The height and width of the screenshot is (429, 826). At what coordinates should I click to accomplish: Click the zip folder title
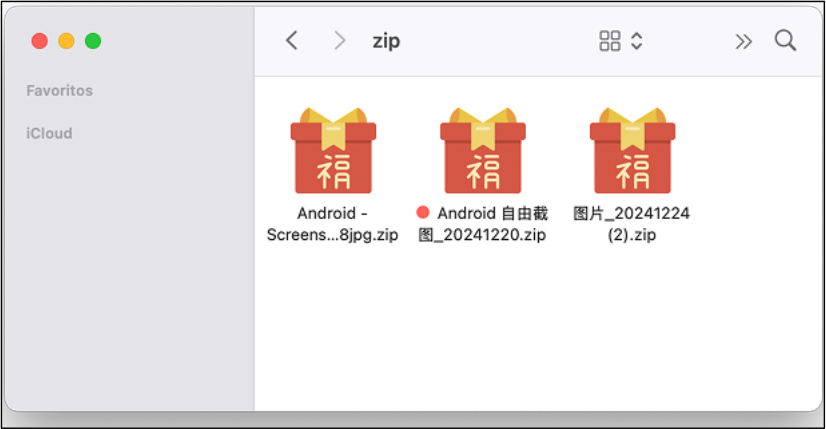[x=386, y=41]
